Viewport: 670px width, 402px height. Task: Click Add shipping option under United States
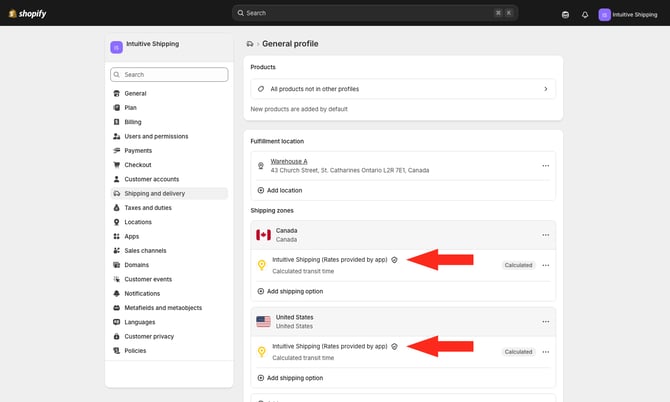pyautogui.click(x=290, y=379)
